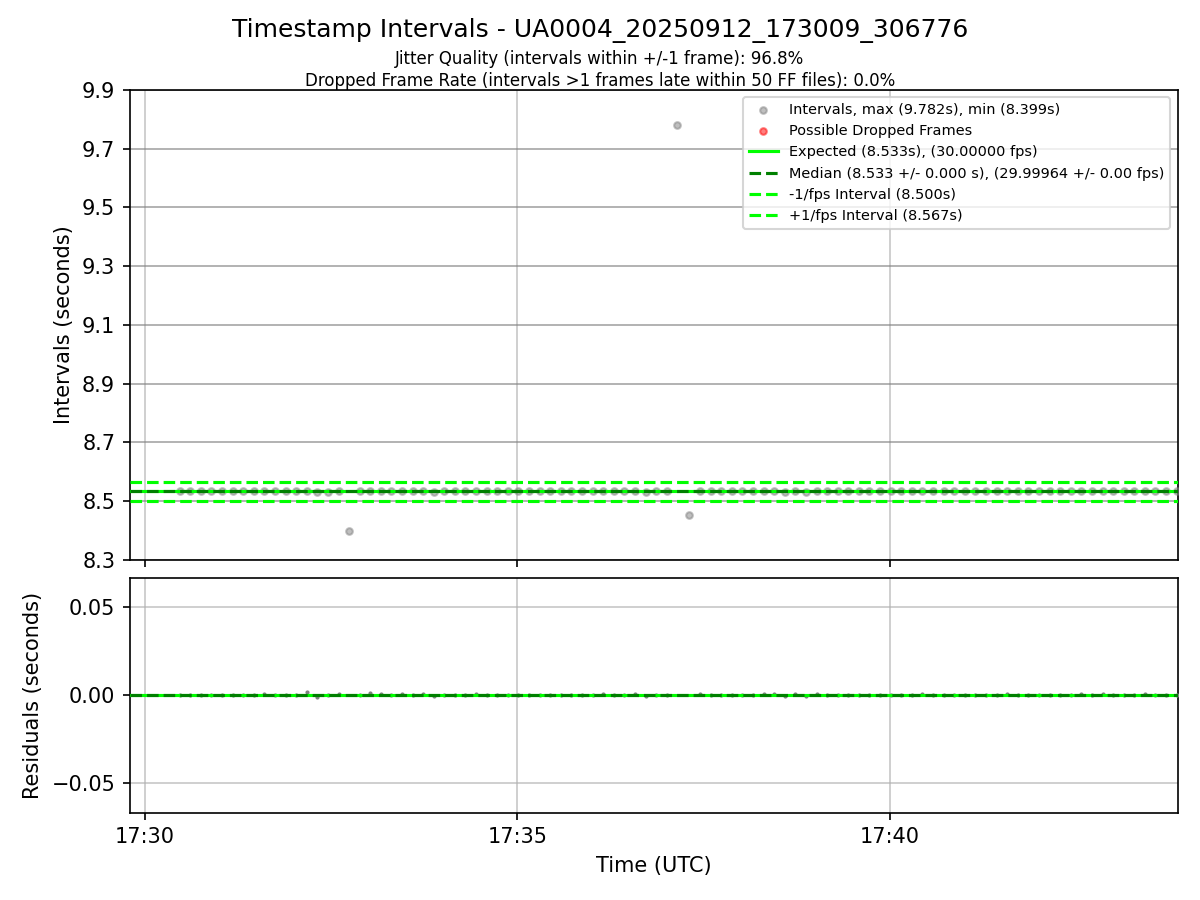This screenshot has width=1200, height=900.
Task: Click legend entry Expected (8.533s), (30.00000 fps)
Action: (913, 151)
